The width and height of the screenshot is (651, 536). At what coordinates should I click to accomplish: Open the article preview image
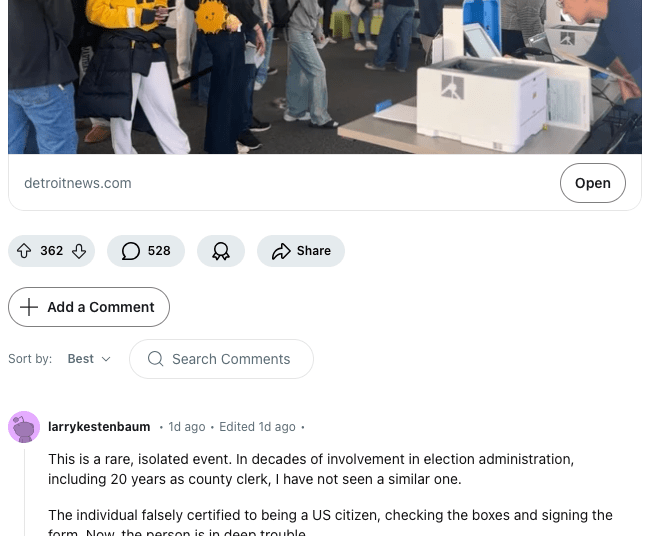tap(325, 77)
